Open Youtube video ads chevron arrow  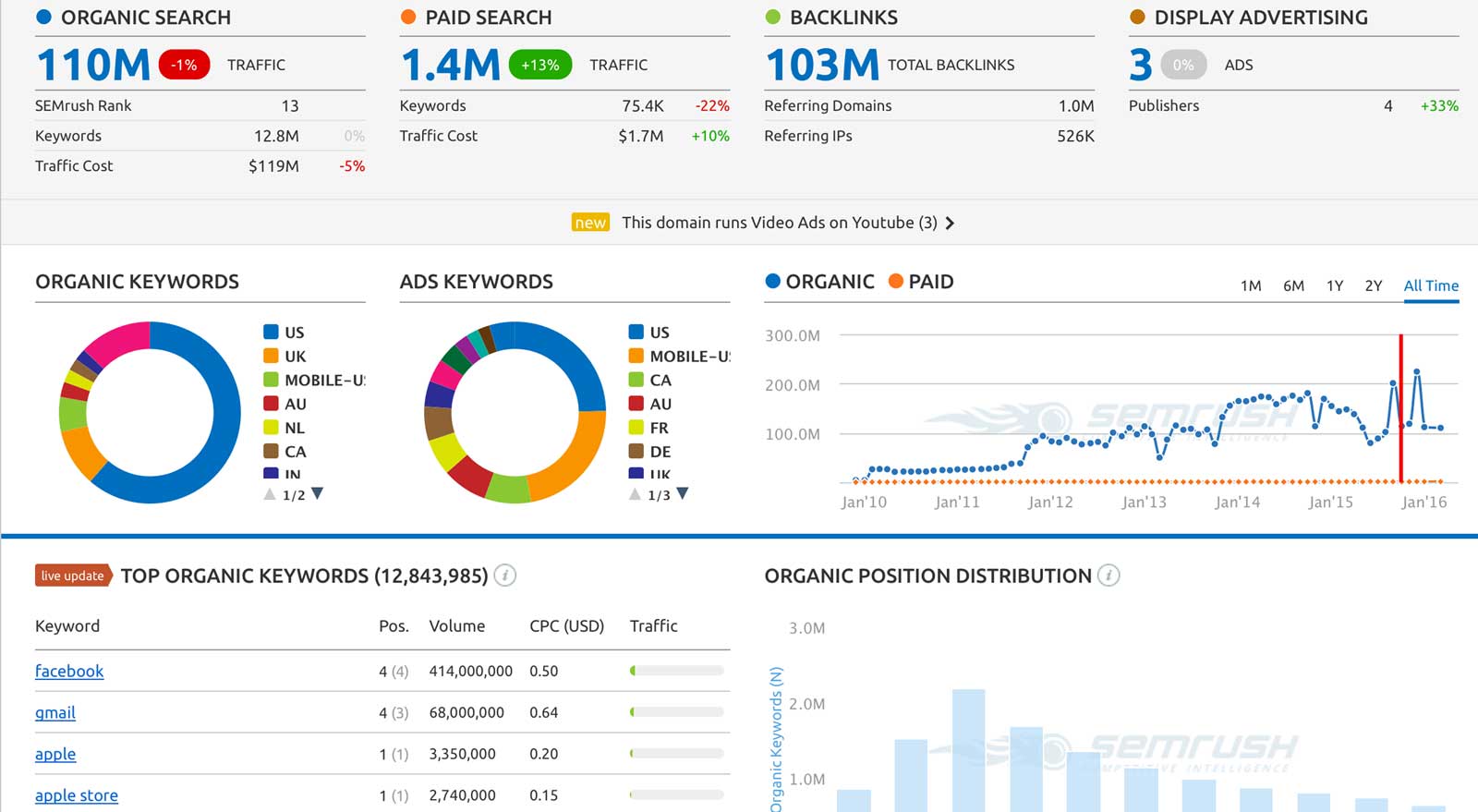point(950,223)
